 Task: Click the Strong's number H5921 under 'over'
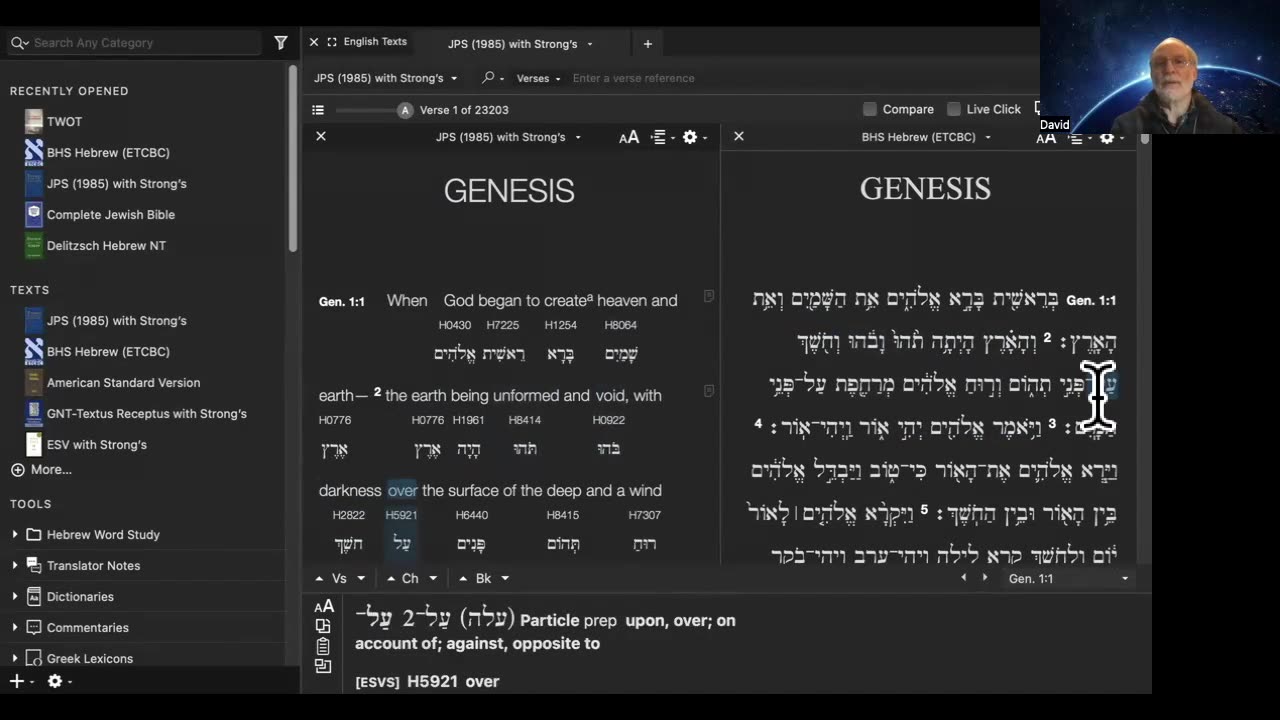pos(401,515)
